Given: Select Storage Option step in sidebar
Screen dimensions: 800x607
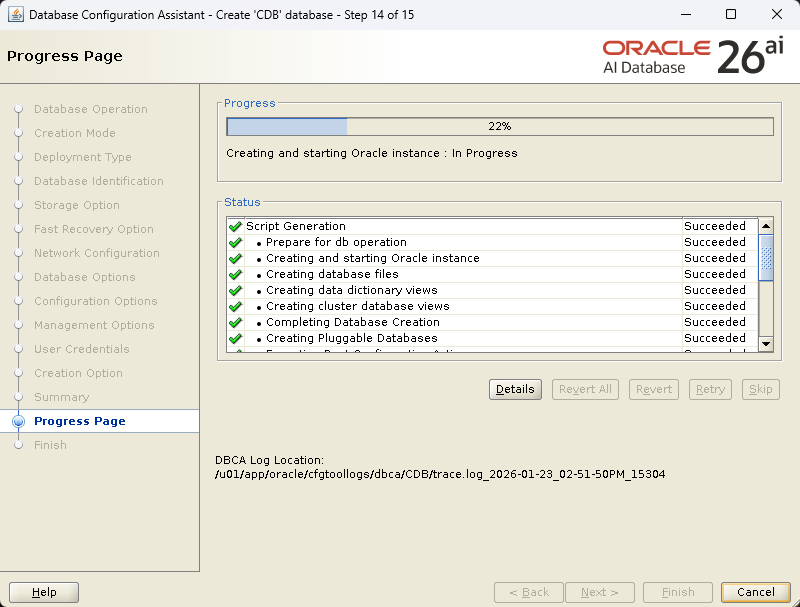Looking at the screenshot, I should (77, 205).
